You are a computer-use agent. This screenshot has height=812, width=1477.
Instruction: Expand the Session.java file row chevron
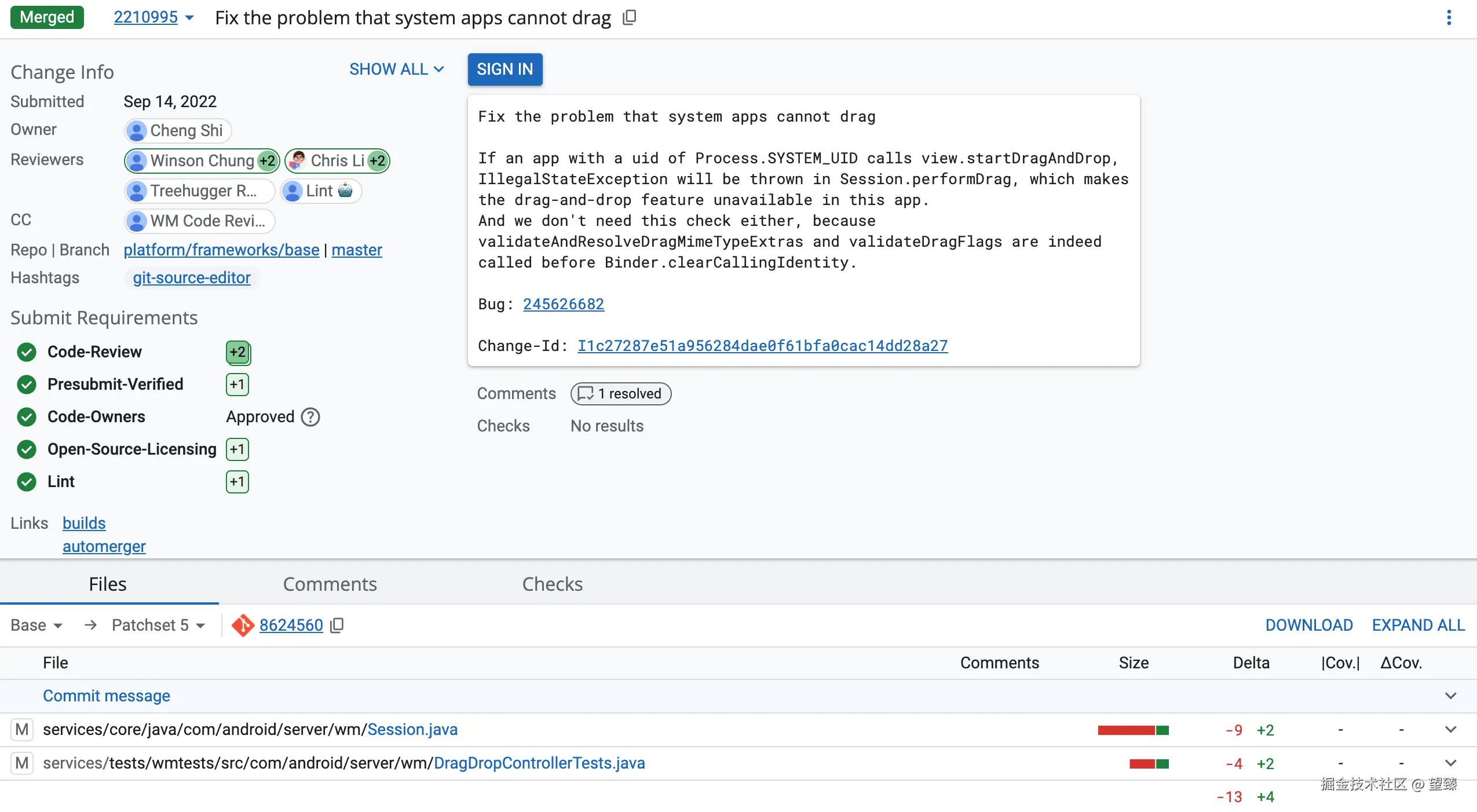point(1450,730)
